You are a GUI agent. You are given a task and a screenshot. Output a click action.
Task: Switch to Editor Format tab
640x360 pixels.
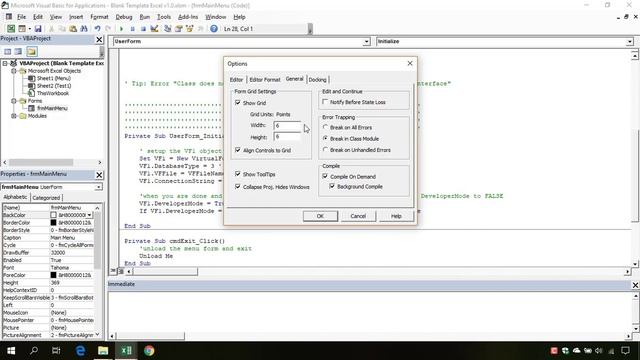coord(265,80)
